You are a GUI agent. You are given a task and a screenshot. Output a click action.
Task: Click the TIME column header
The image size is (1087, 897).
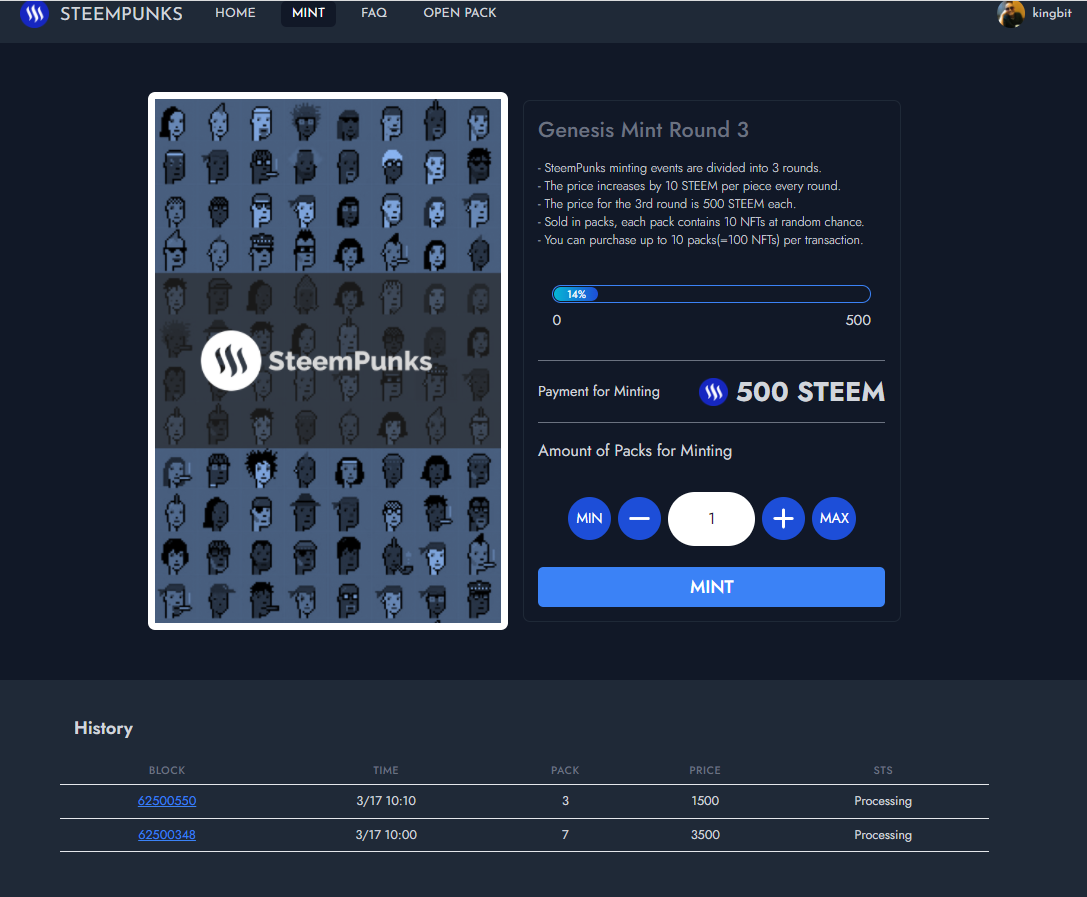click(386, 770)
